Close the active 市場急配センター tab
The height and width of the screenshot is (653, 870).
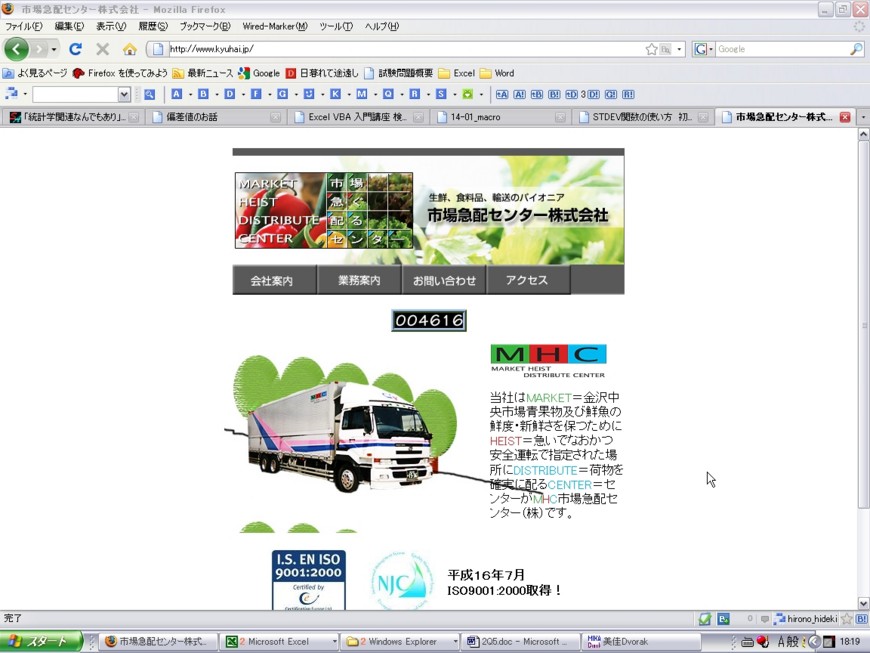coord(845,117)
